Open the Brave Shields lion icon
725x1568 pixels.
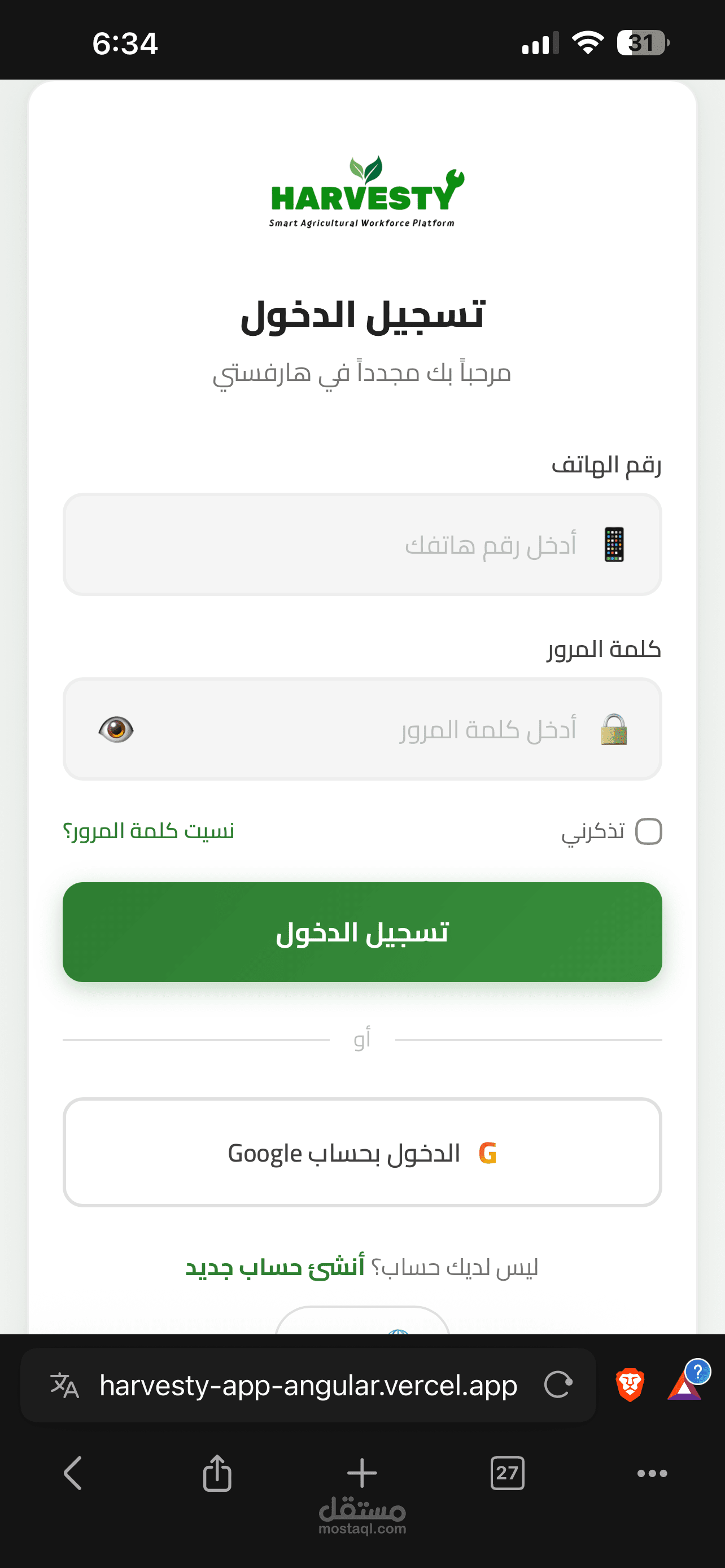(x=630, y=1385)
